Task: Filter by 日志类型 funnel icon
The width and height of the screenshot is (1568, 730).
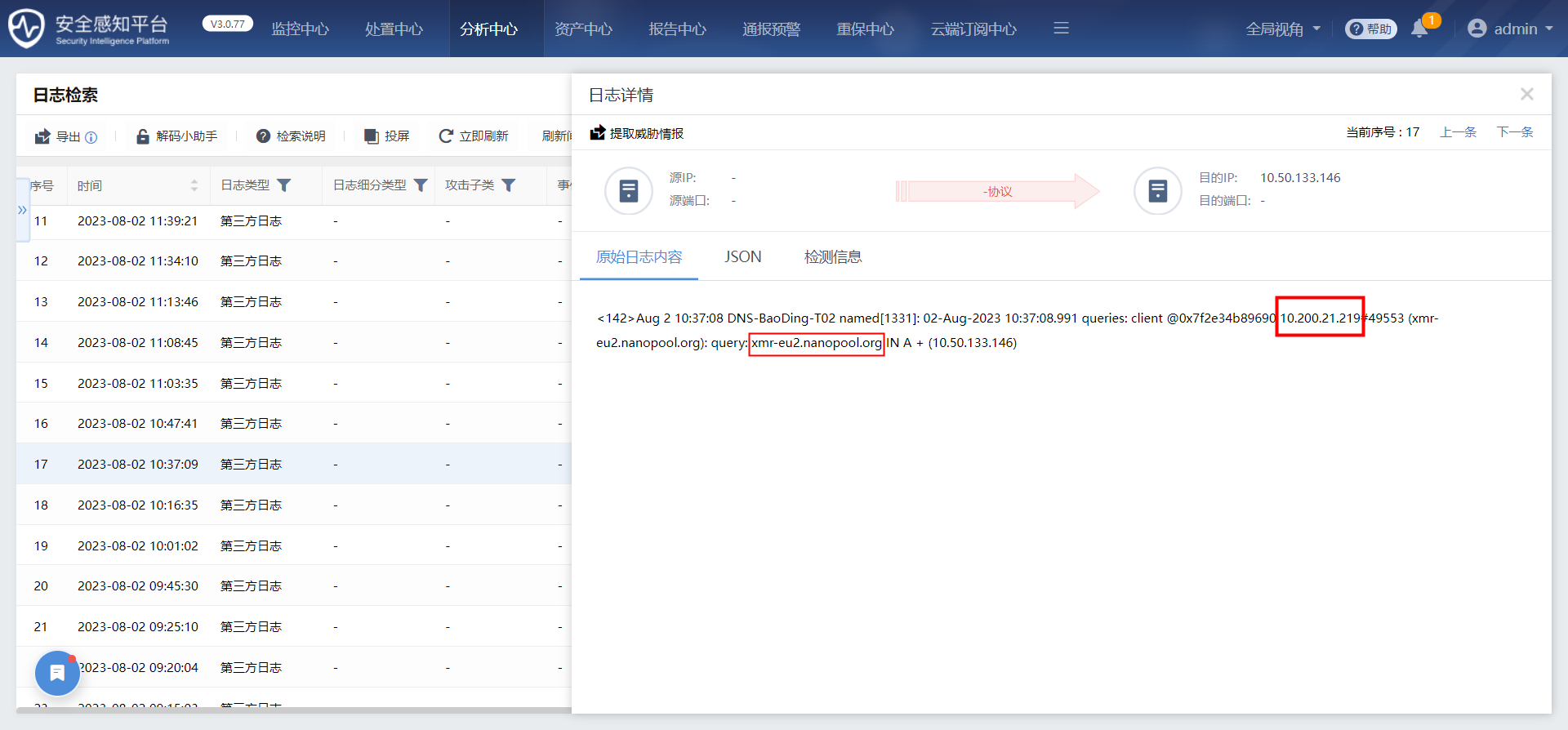Action: pyautogui.click(x=284, y=185)
